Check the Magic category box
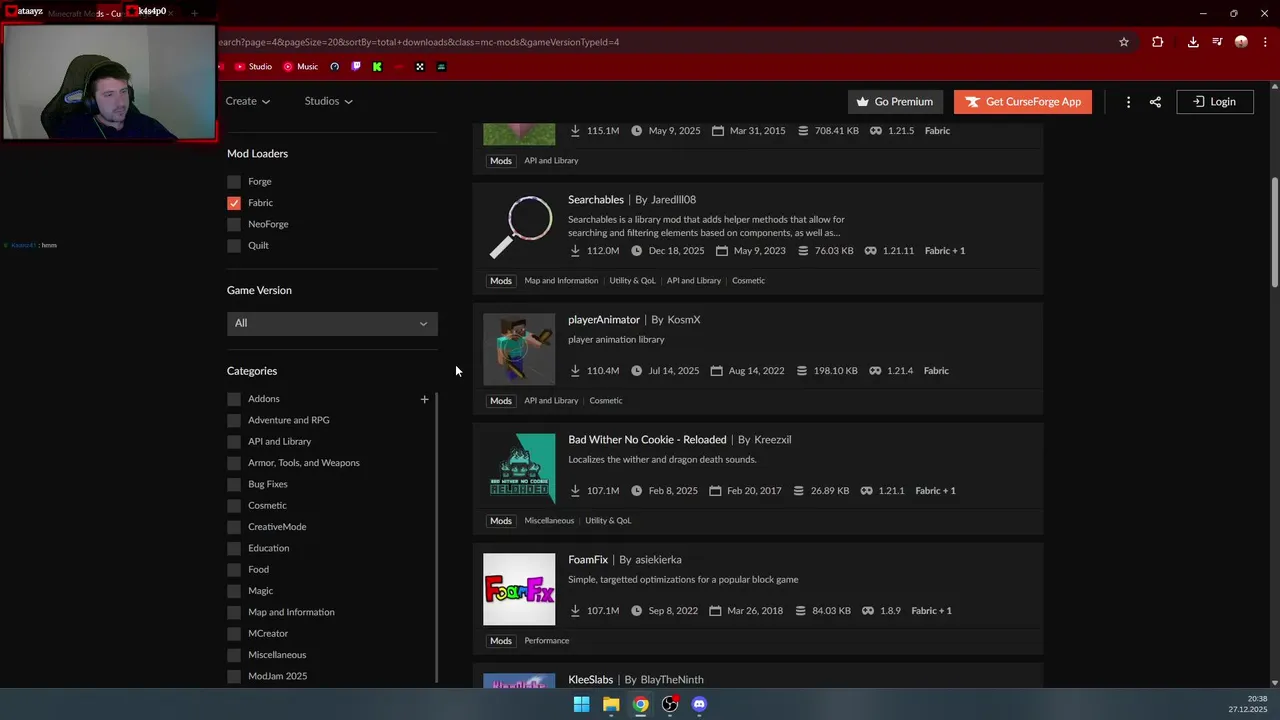Image resolution: width=1280 pixels, height=720 pixels. [234, 591]
